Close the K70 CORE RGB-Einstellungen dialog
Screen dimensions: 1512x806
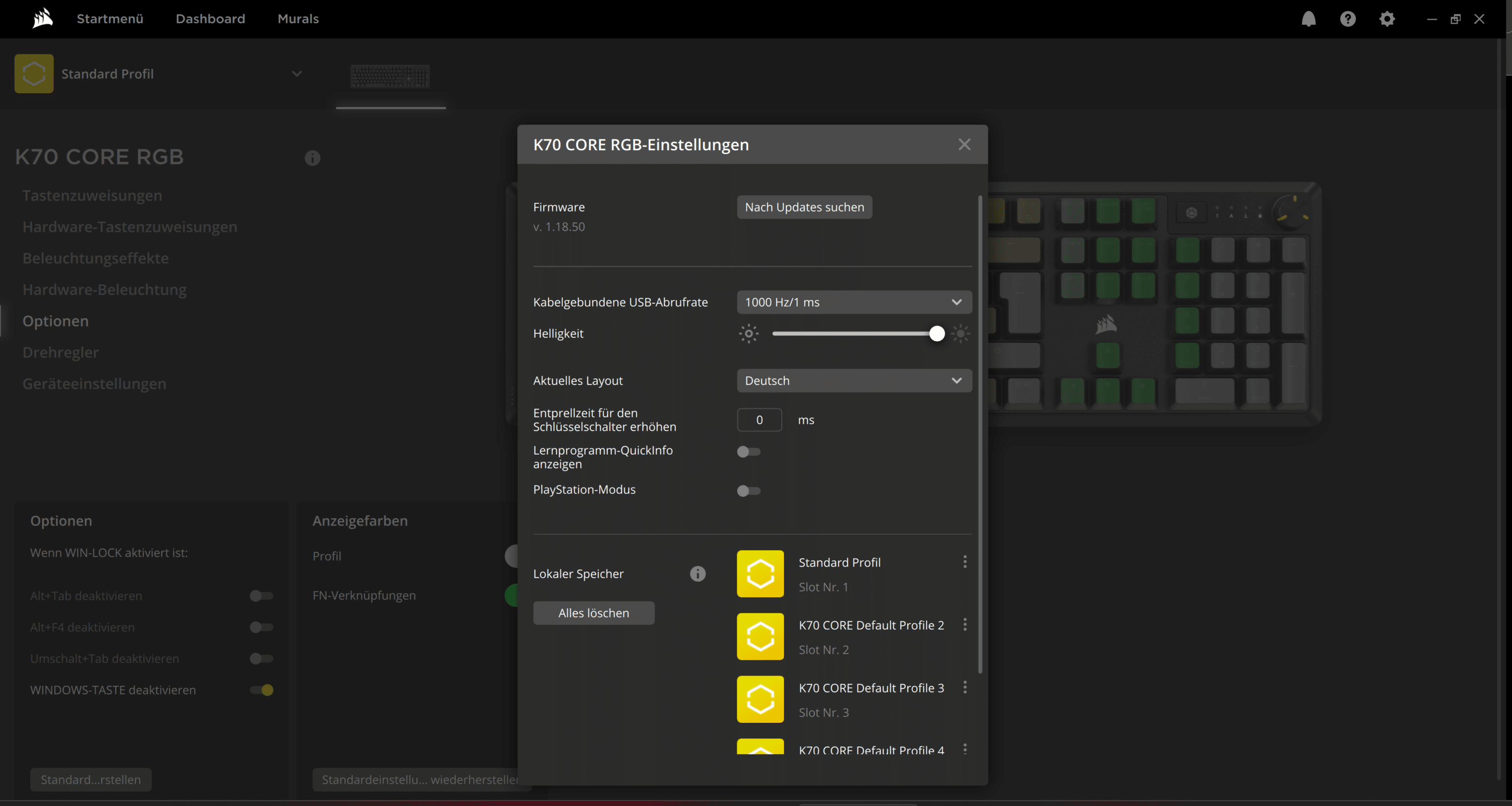pyautogui.click(x=964, y=144)
